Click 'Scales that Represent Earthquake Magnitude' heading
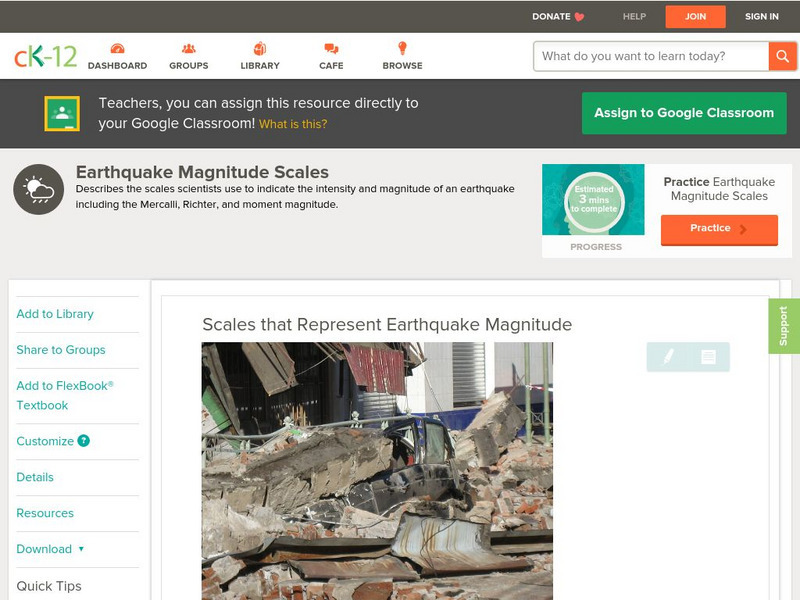The height and width of the screenshot is (600, 800). (x=387, y=324)
